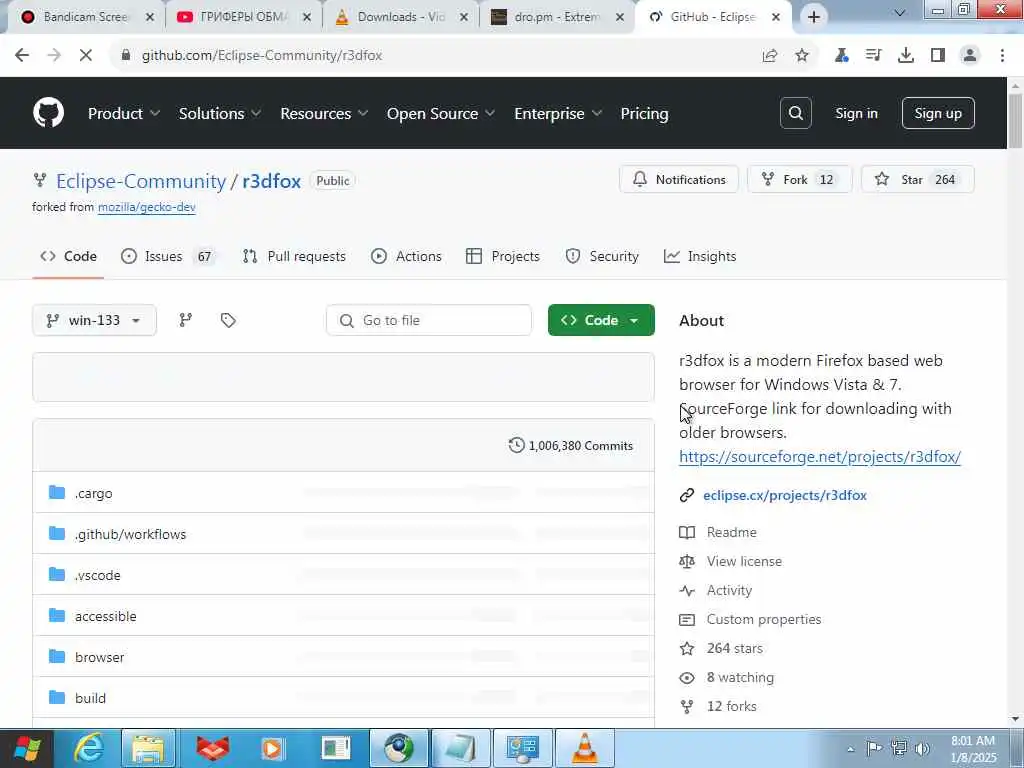Open Chrome side panel icon
This screenshot has width=1024, height=768.
click(938, 56)
